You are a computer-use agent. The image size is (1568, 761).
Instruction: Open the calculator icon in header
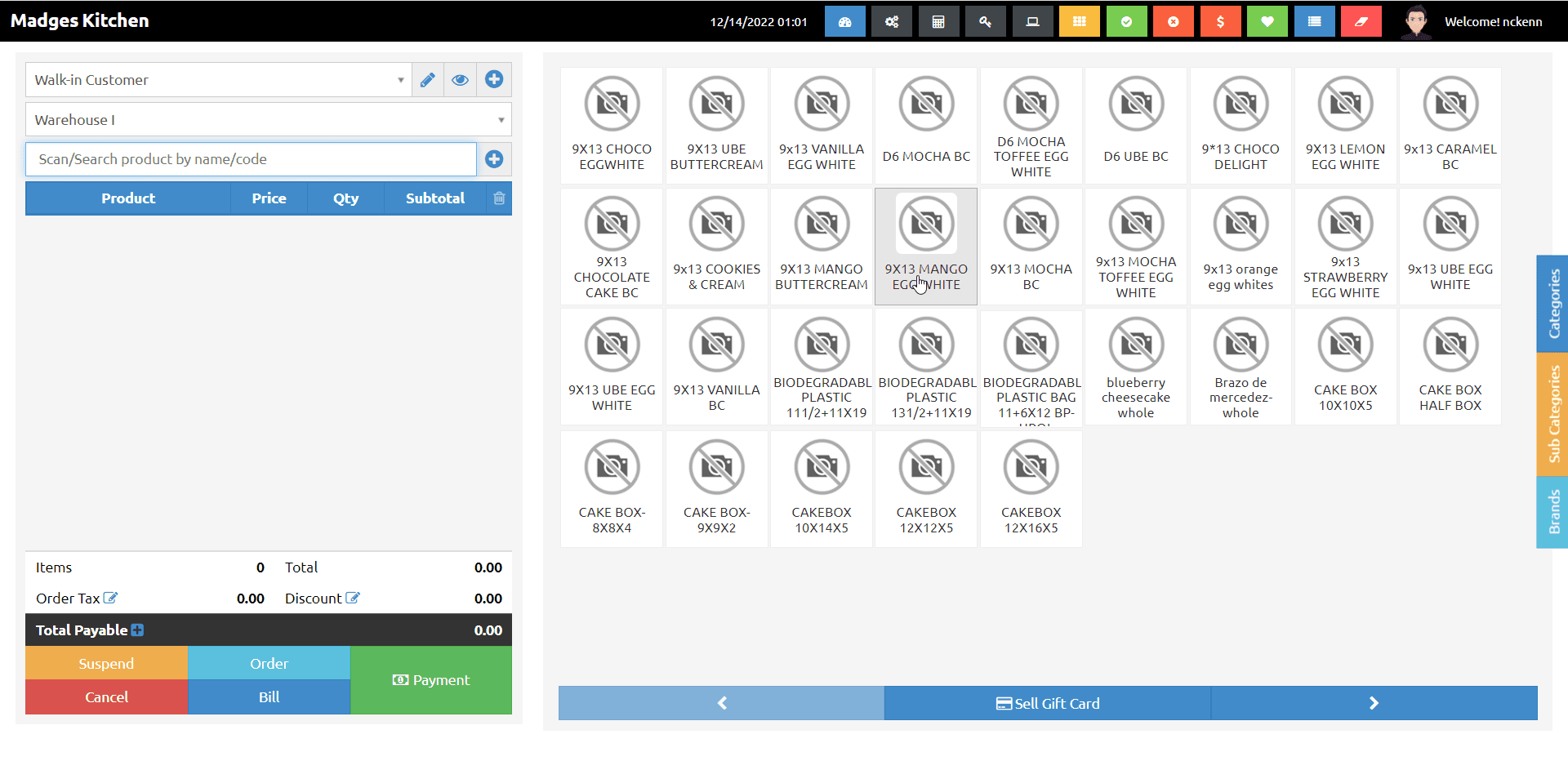pyautogui.click(x=938, y=21)
